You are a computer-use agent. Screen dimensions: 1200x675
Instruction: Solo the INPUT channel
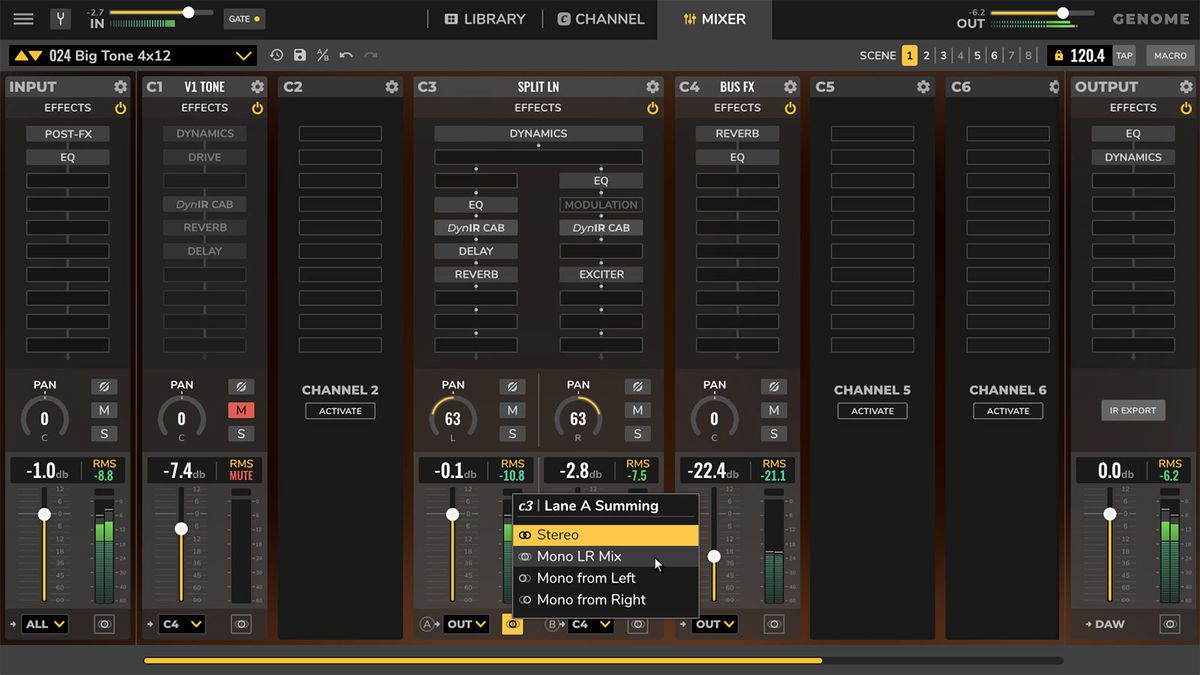pos(104,433)
